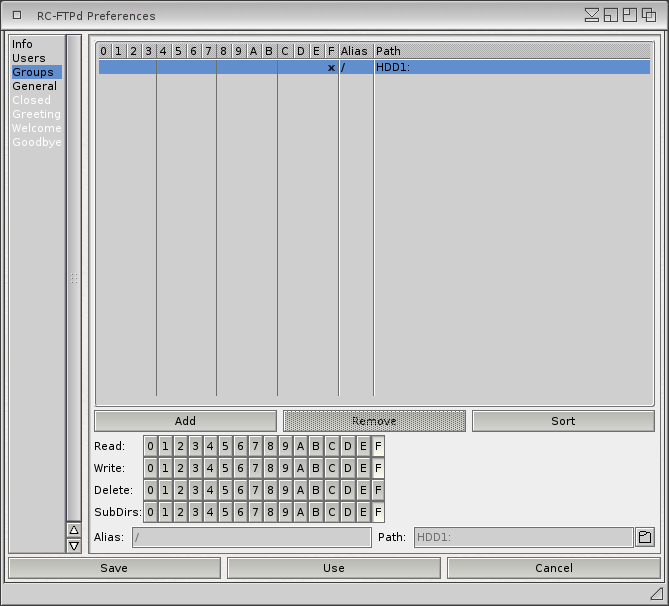The image size is (669, 606).
Task: Toggle SubDirs permission for group 5
Action: [x=225, y=513]
